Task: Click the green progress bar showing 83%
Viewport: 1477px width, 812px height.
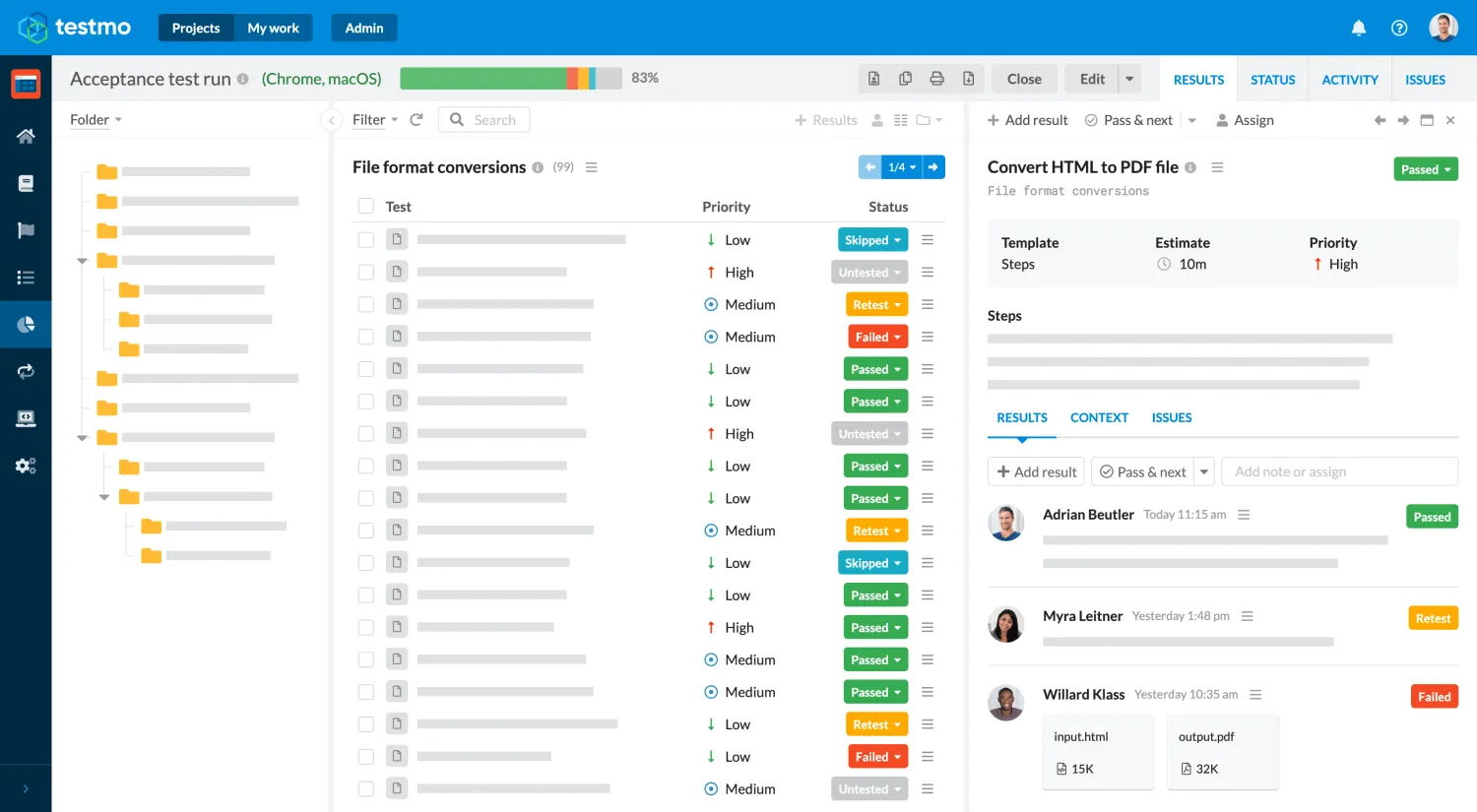Action: [x=482, y=77]
